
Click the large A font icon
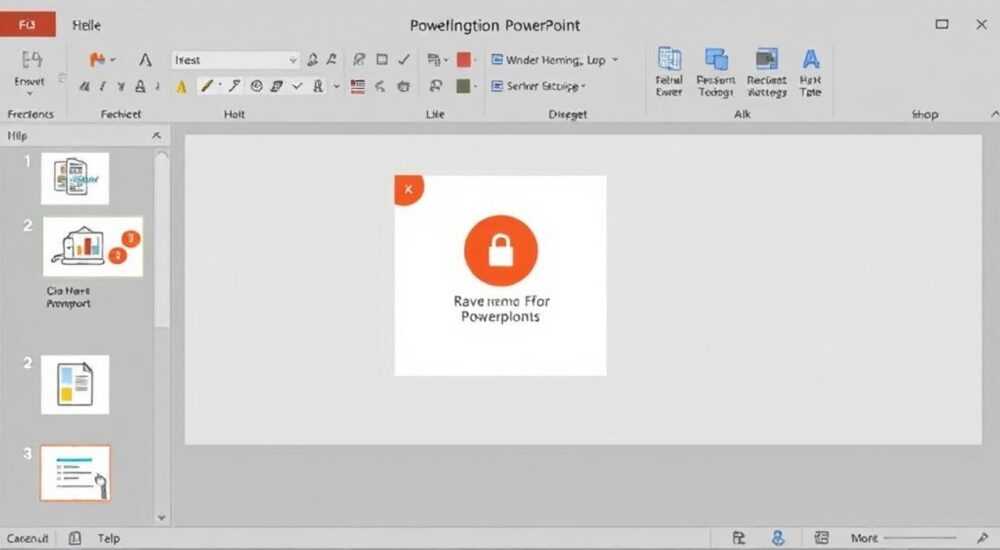point(145,60)
